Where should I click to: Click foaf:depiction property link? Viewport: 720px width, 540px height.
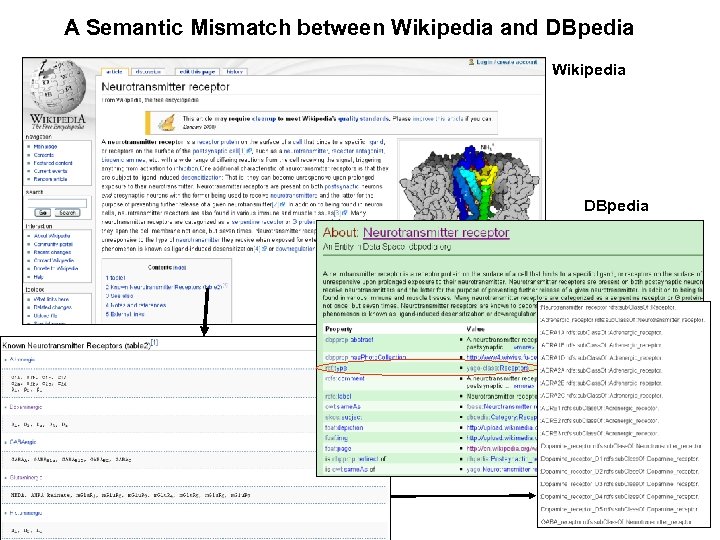(x=344, y=428)
